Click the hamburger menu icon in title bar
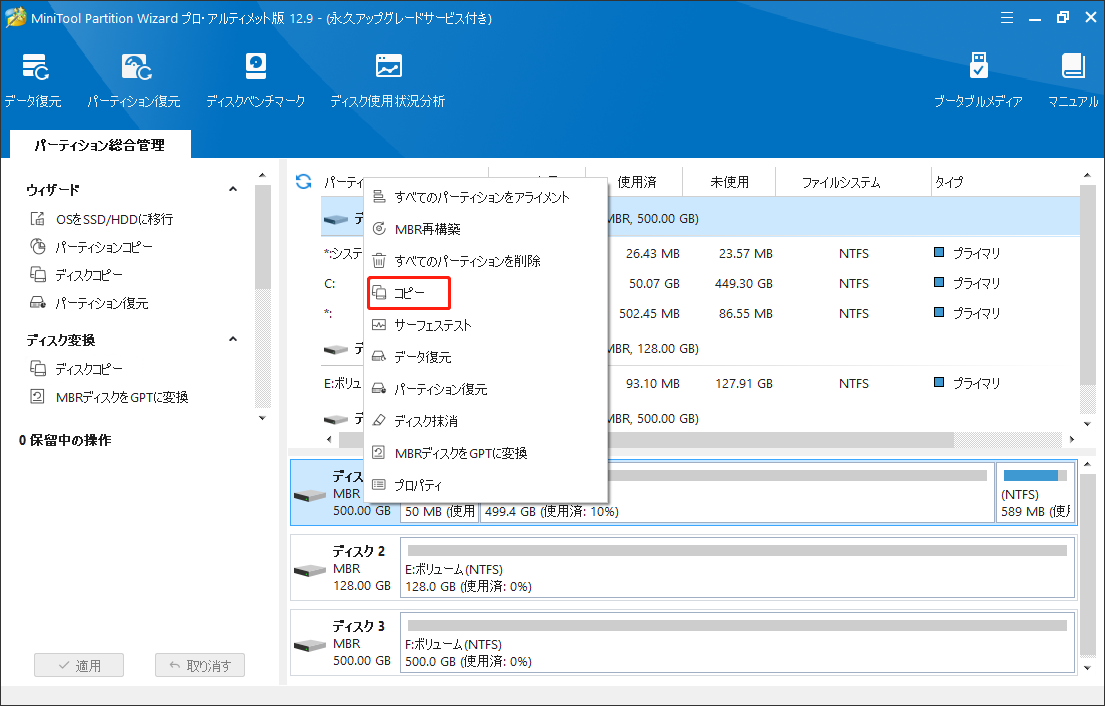This screenshot has height=706, width=1105. coord(1007,18)
